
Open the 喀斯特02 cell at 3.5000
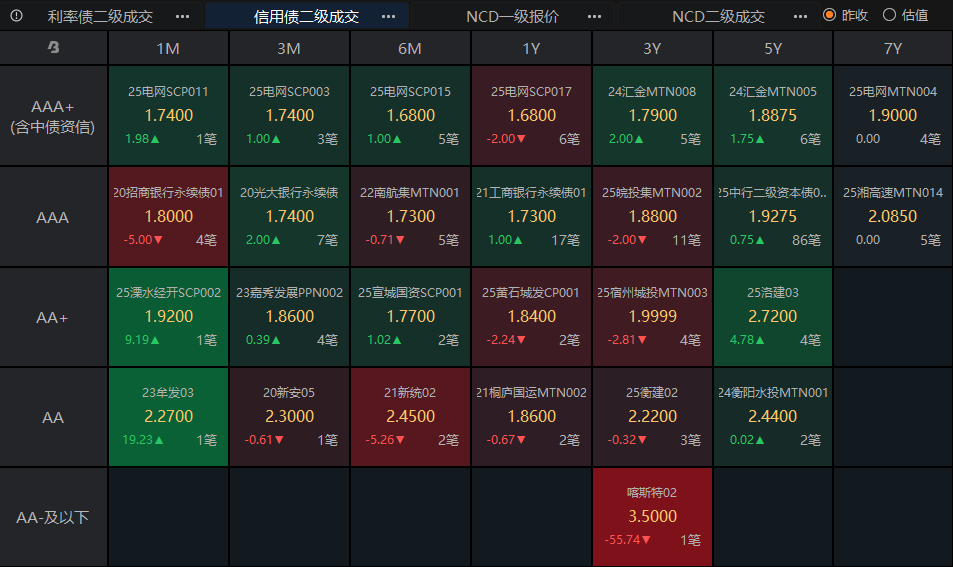[652, 517]
